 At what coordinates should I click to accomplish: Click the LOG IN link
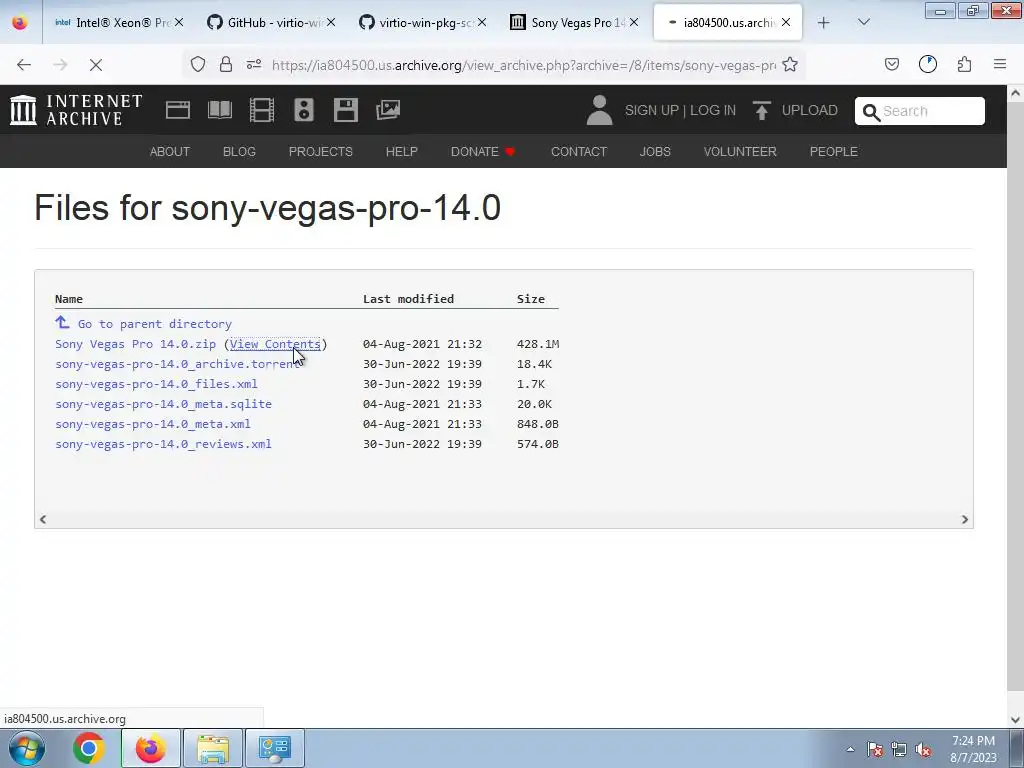(x=712, y=110)
